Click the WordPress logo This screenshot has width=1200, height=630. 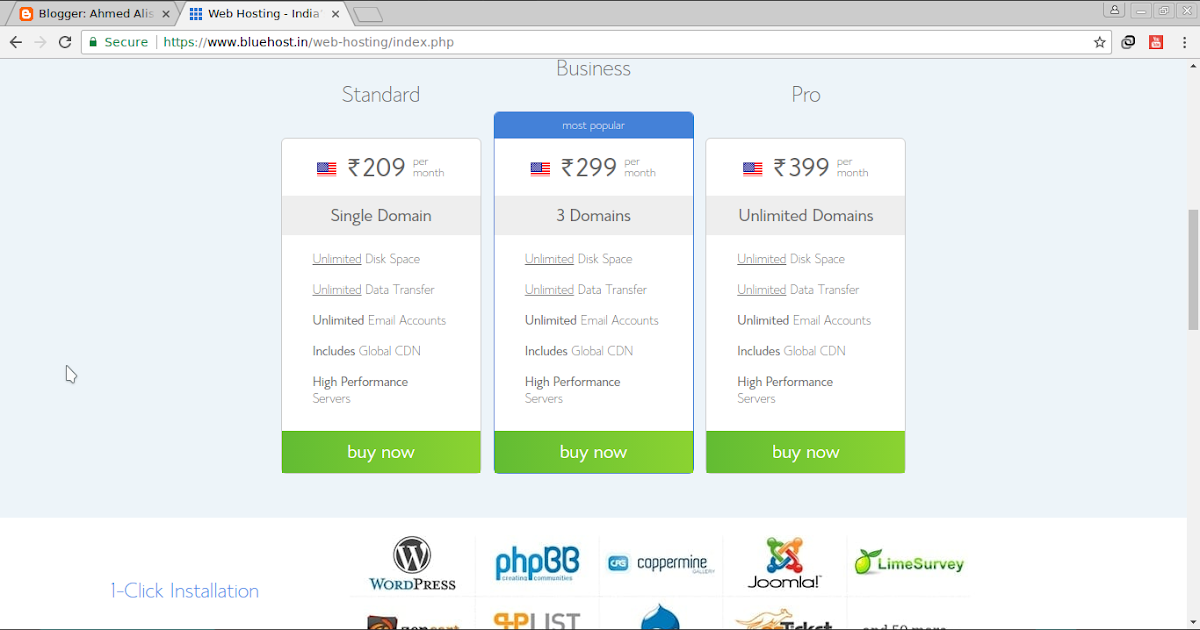[412, 564]
